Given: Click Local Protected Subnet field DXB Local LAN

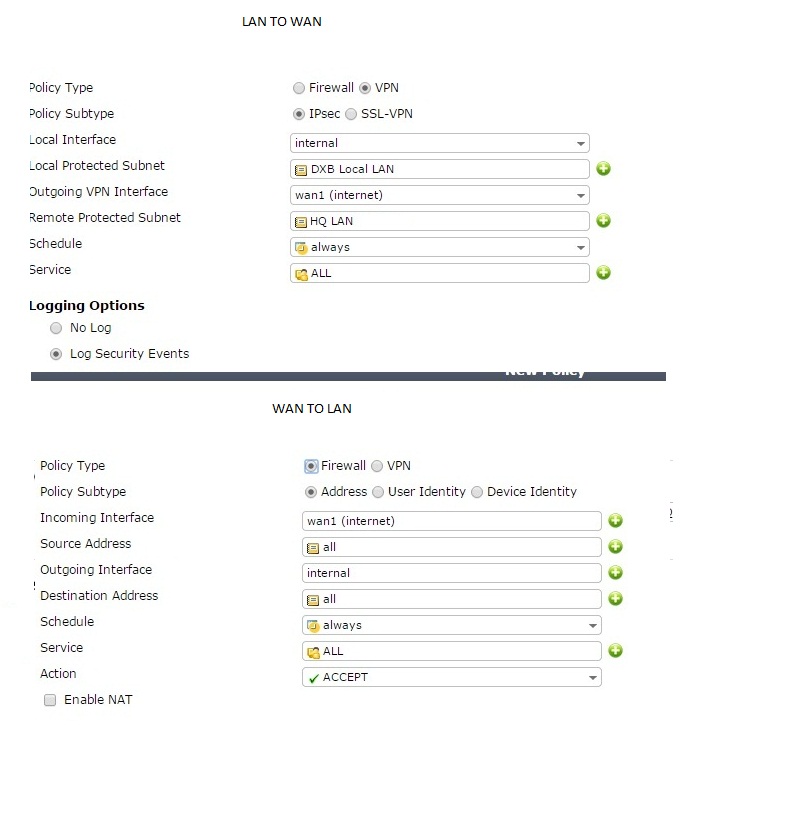Looking at the screenshot, I should [440, 169].
